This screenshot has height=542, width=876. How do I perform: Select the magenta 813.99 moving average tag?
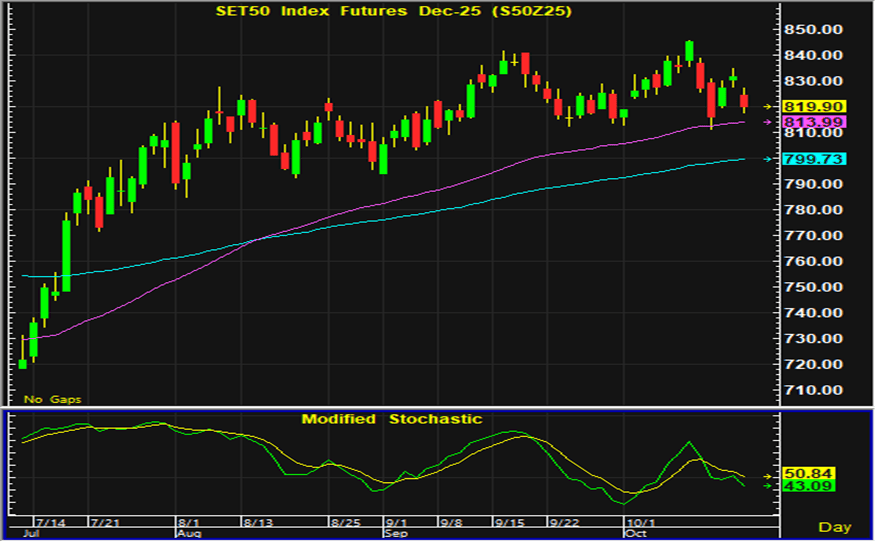point(818,122)
